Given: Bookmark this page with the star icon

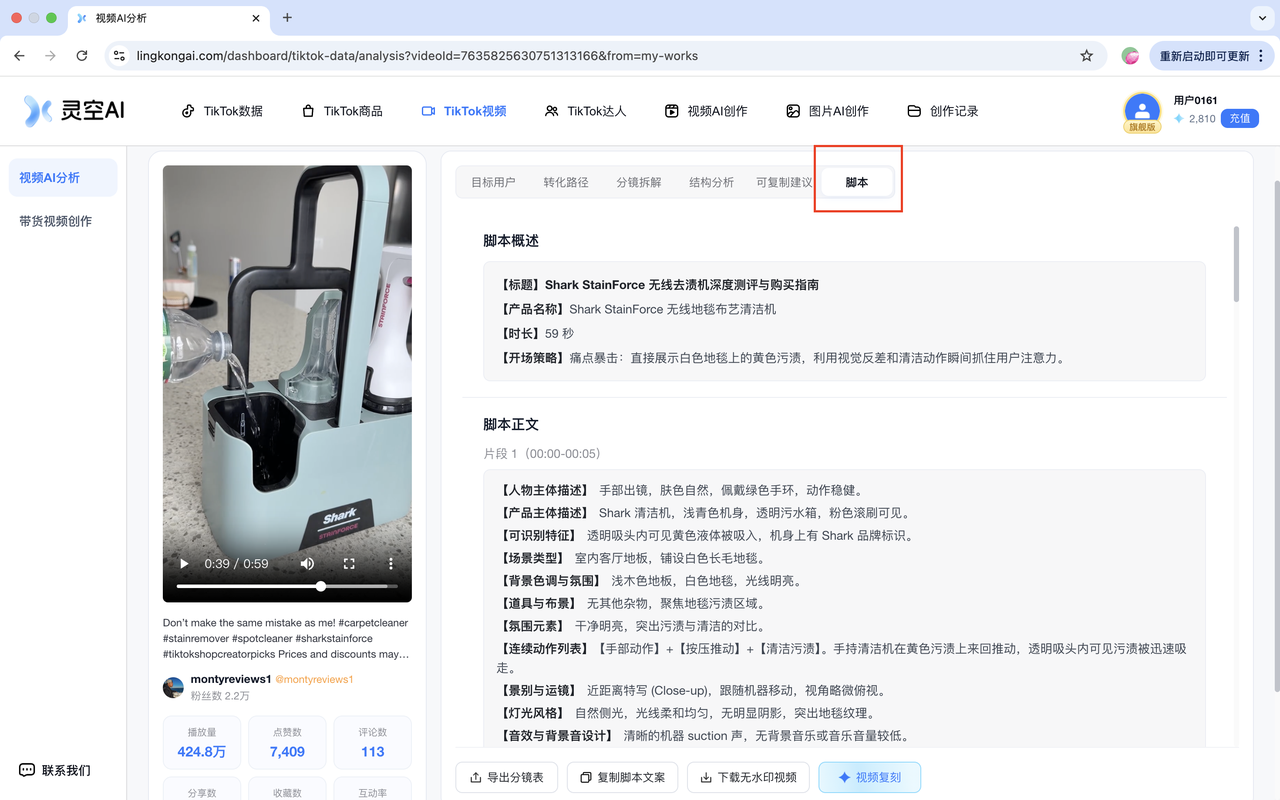Looking at the screenshot, I should [x=1087, y=56].
